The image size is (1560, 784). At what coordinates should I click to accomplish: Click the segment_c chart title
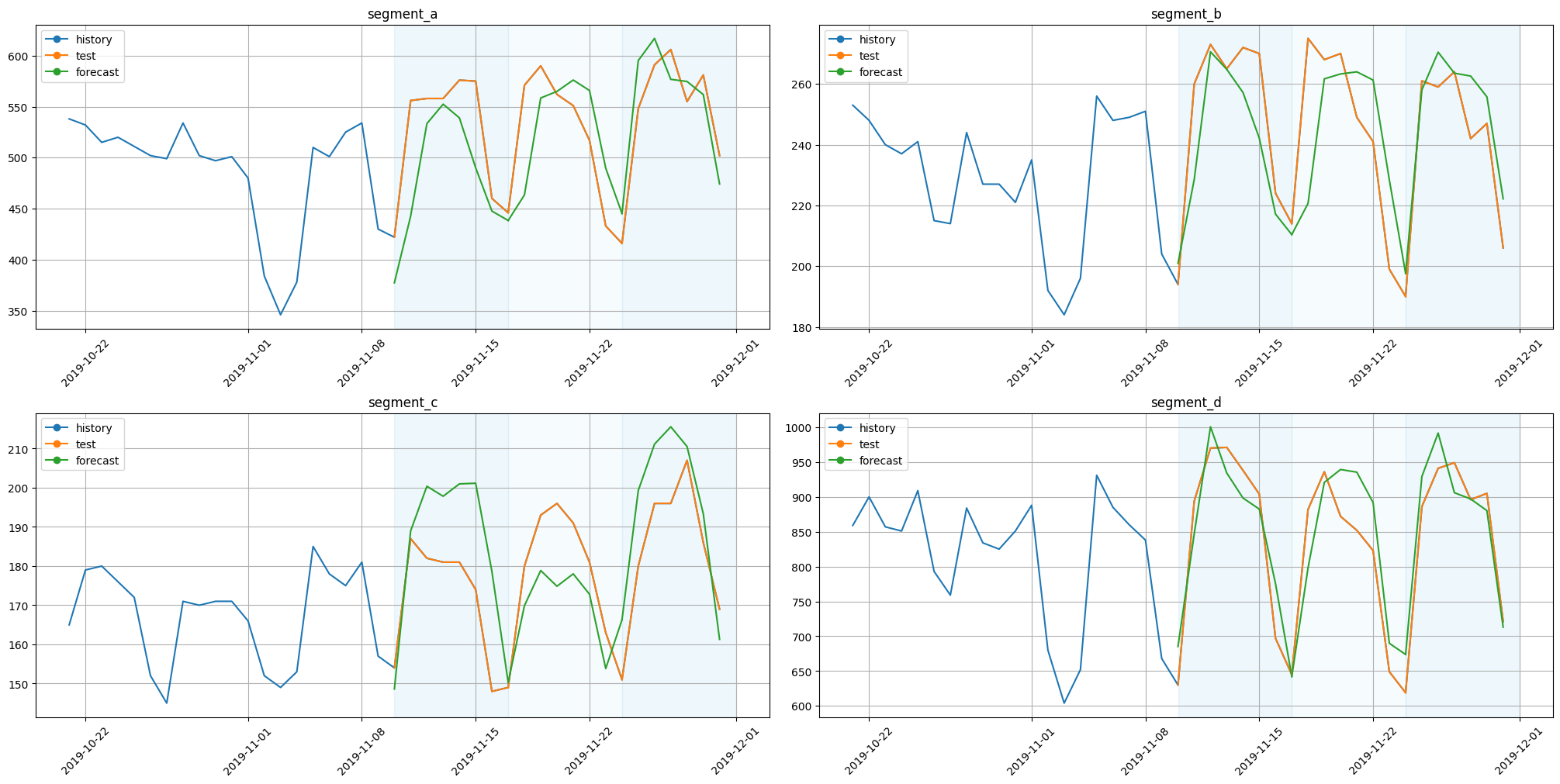click(403, 402)
